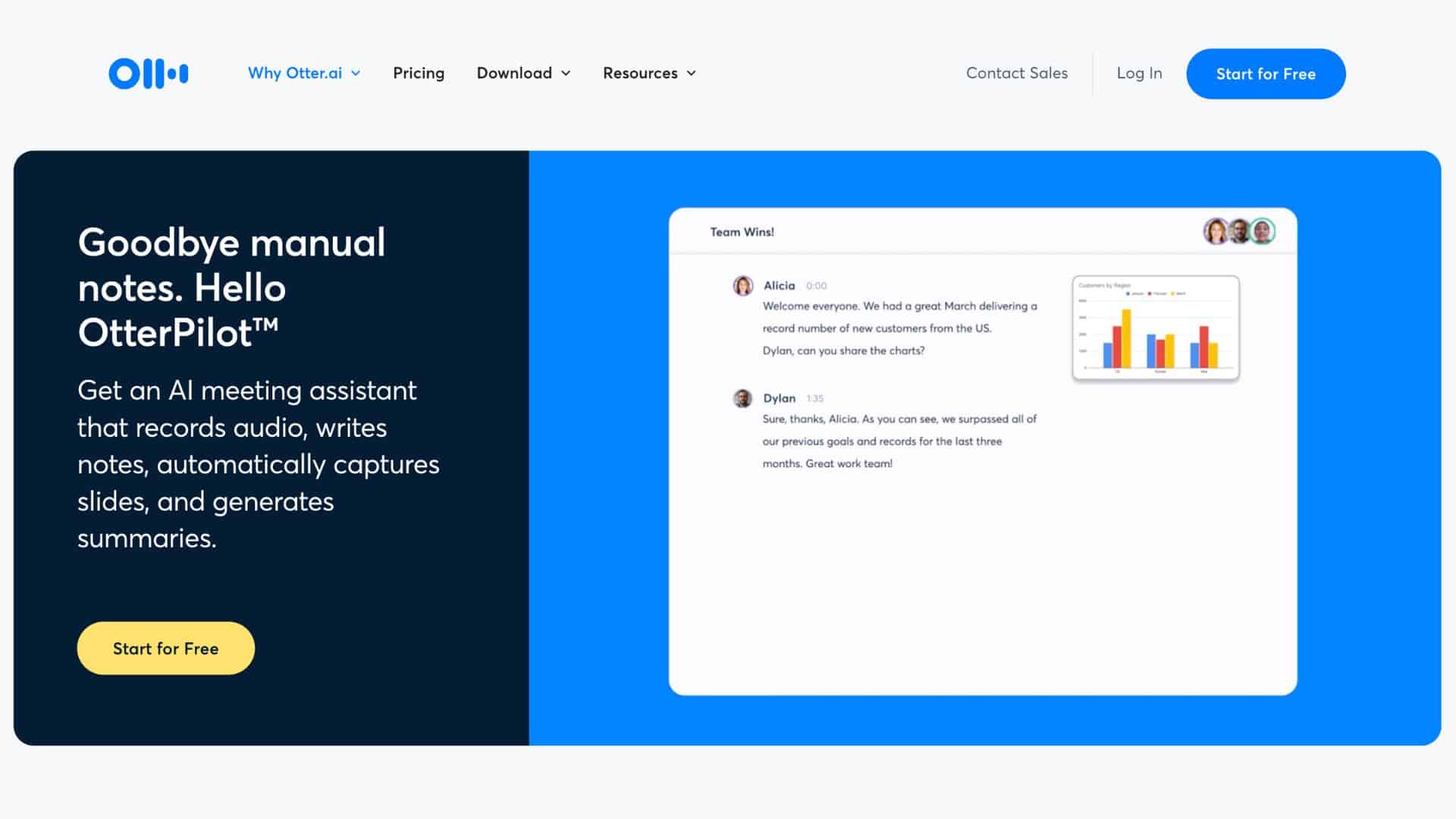This screenshot has width=1456, height=819.
Task: Click 'months. Great work team!' transcript line
Action: click(827, 463)
